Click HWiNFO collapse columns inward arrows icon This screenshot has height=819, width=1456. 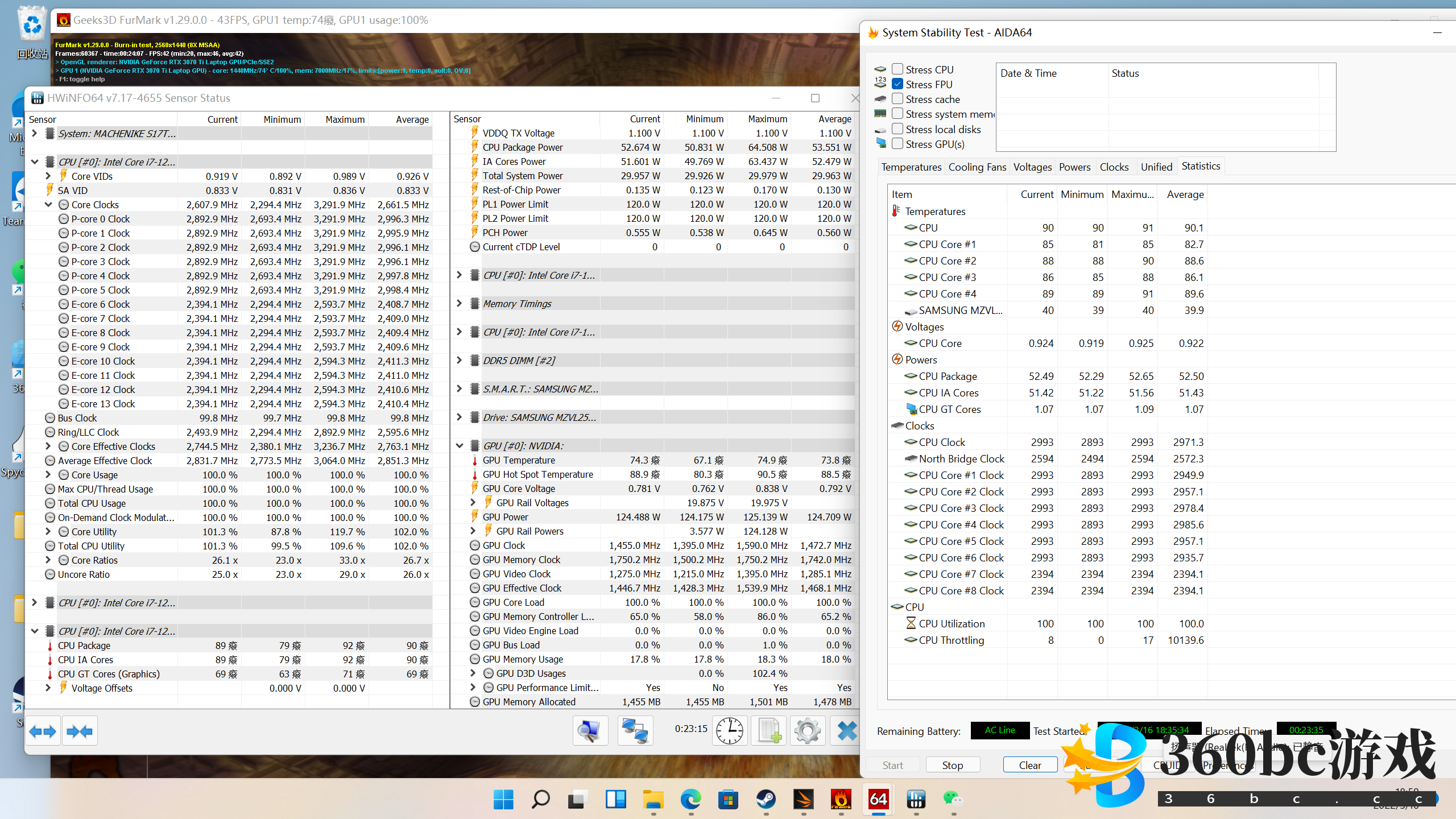coord(80,731)
